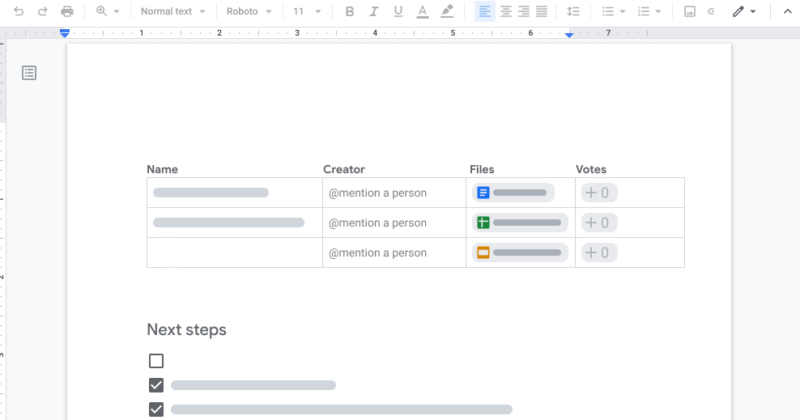
Task: Open the editing mode pencil menu
Action: [x=743, y=12]
